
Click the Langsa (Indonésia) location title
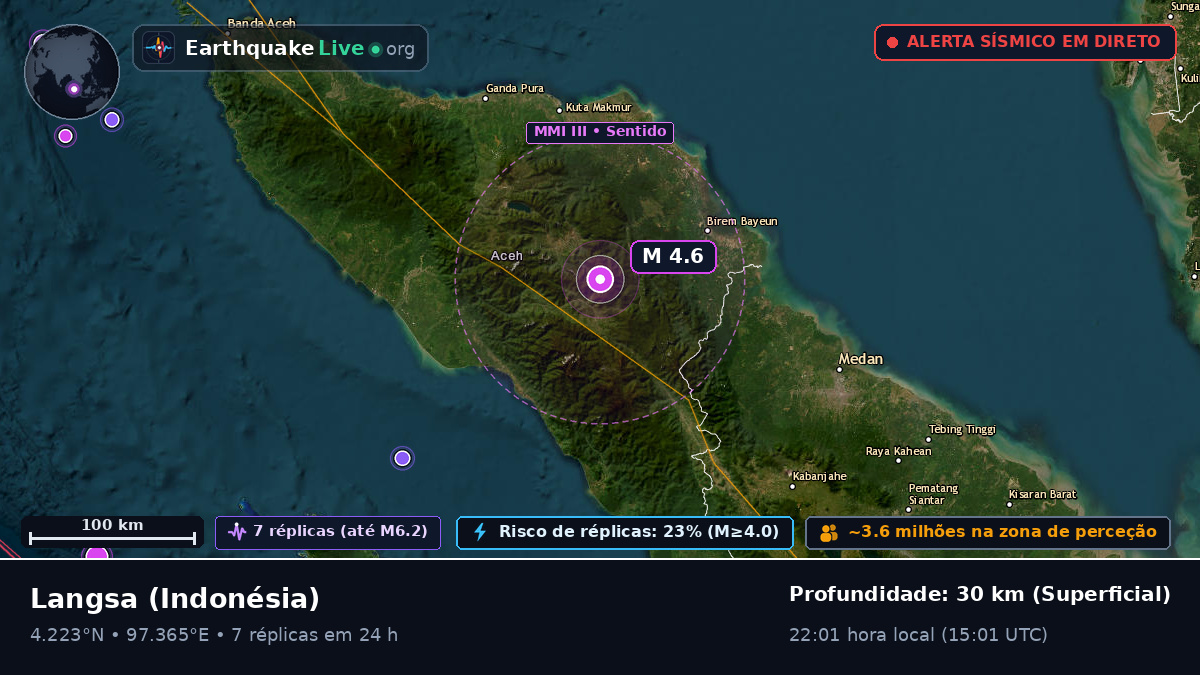pyautogui.click(x=175, y=598)
